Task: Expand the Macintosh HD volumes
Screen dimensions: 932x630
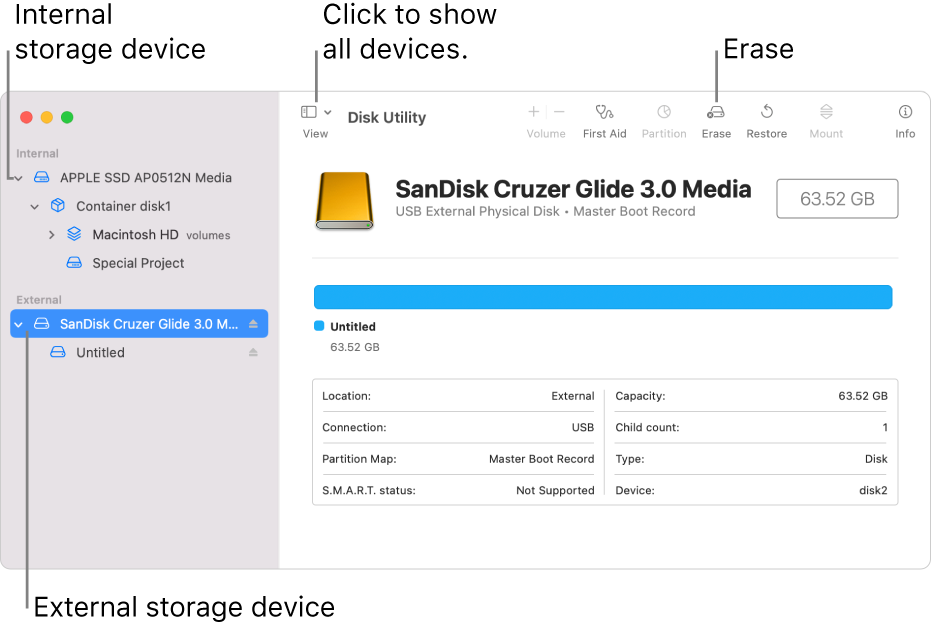Action: (x=51, y=234)
